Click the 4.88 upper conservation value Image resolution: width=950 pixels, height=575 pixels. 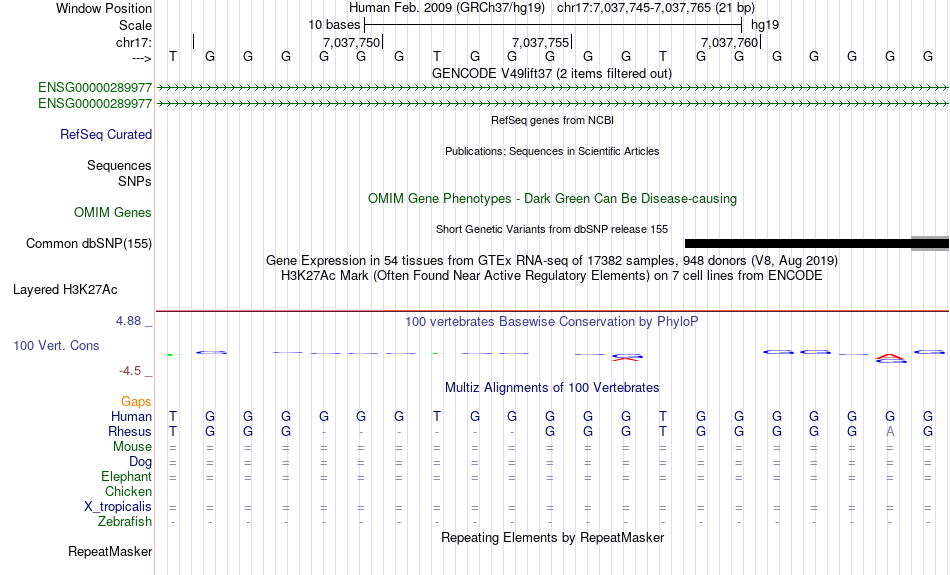tap(128, 321)
